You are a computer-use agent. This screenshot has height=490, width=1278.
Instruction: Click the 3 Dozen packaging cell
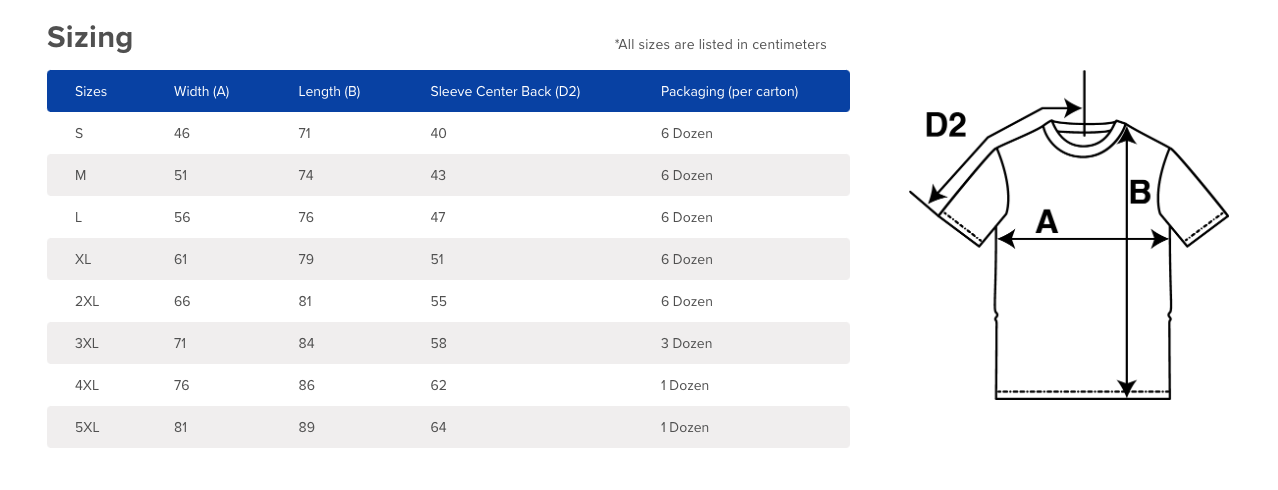[686, 343]
